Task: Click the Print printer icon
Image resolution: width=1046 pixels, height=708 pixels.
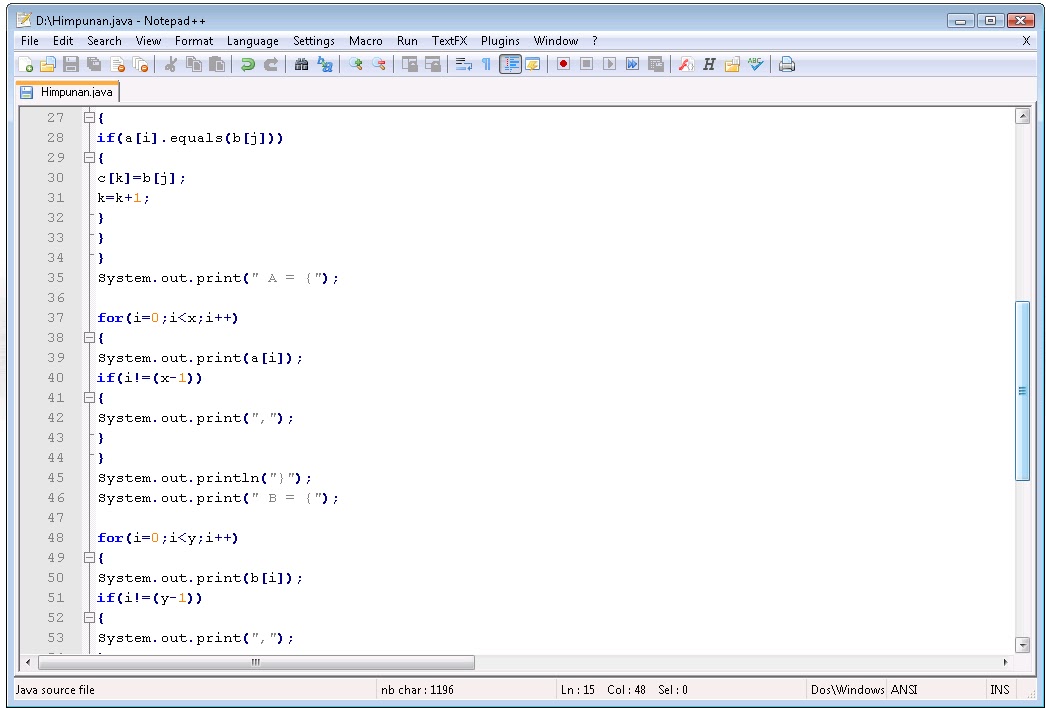Action: tap(787, 64)
